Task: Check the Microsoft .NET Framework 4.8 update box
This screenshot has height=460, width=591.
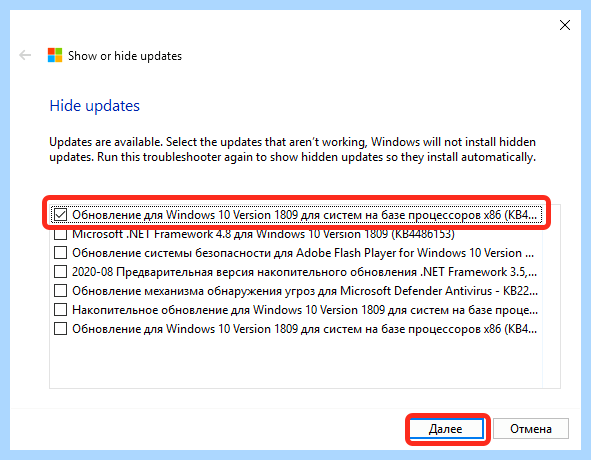Action: [x=60, y=234]
